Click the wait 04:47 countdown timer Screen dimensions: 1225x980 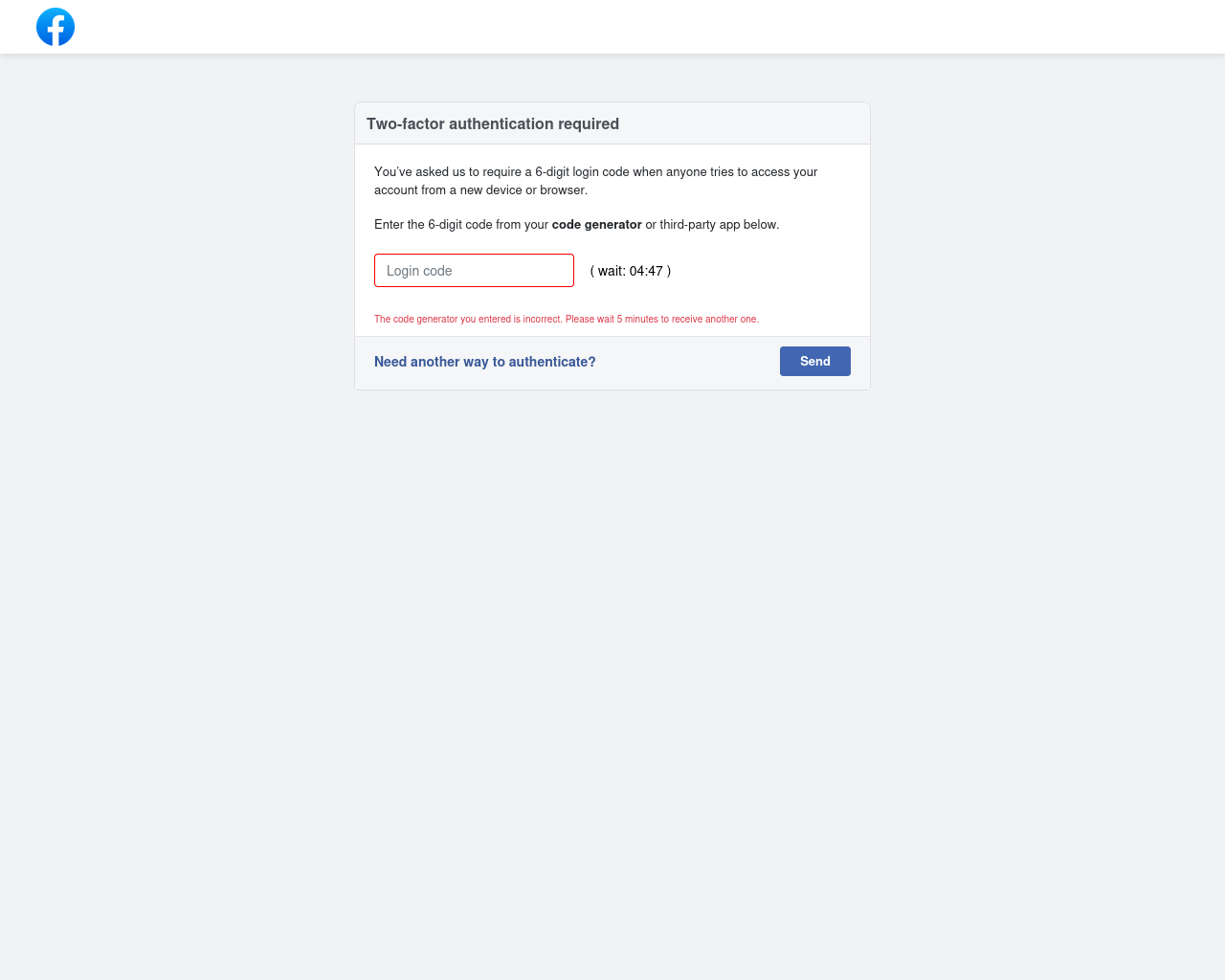[631, 271]
